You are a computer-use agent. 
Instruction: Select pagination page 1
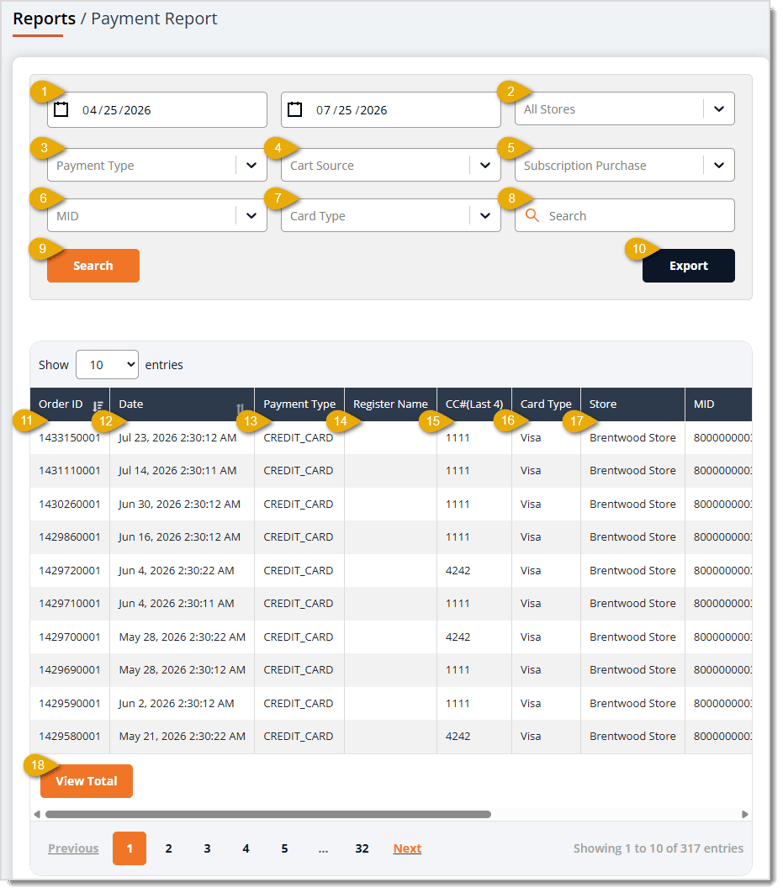129,848
